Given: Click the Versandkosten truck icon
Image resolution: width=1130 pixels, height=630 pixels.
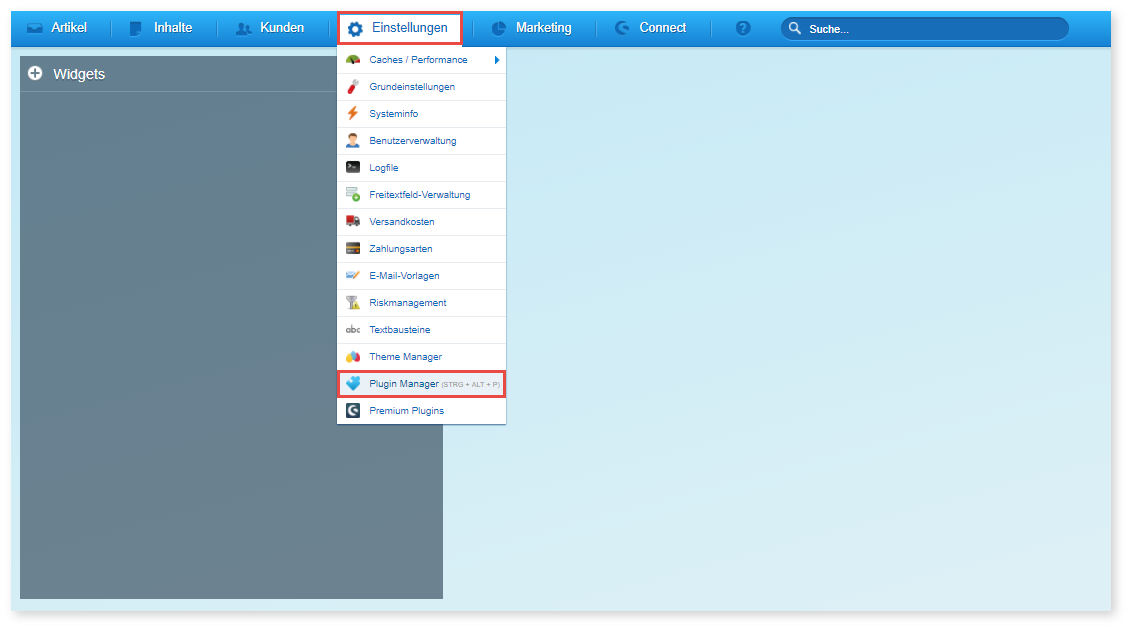Looking at the screenshot, I should pos(353,221).
